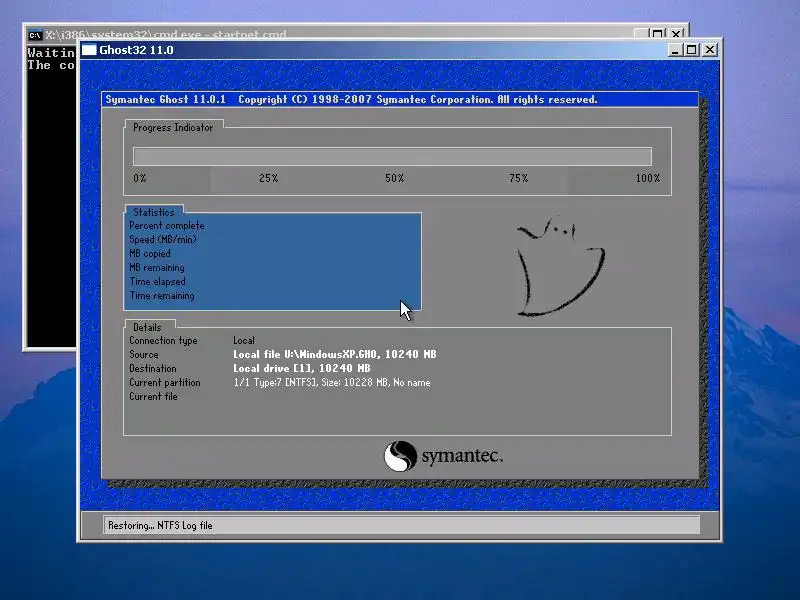Viewport: 800px width, 600px height.
Task: Click the Details group label
Action: coord(147,328)
